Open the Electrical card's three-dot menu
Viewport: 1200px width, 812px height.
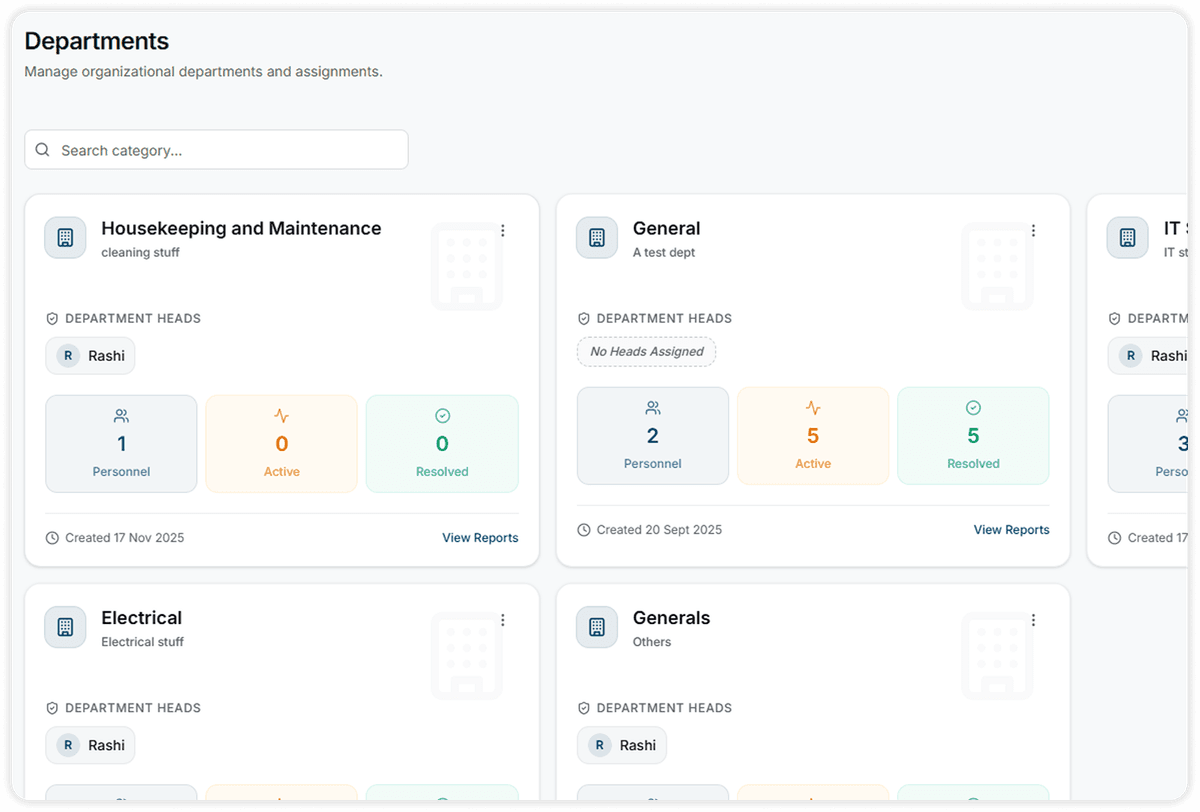pyautogui.click(x=503, y=620)
